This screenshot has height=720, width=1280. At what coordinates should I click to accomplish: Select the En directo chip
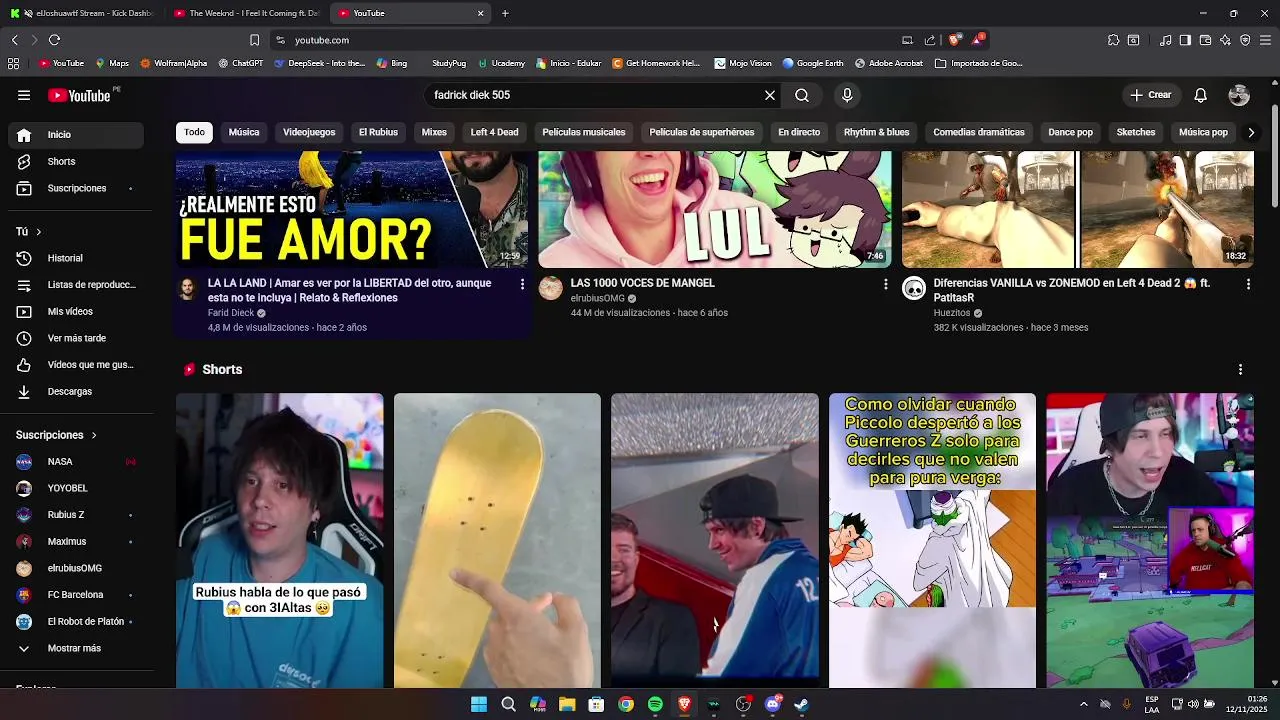pos(799,132)
